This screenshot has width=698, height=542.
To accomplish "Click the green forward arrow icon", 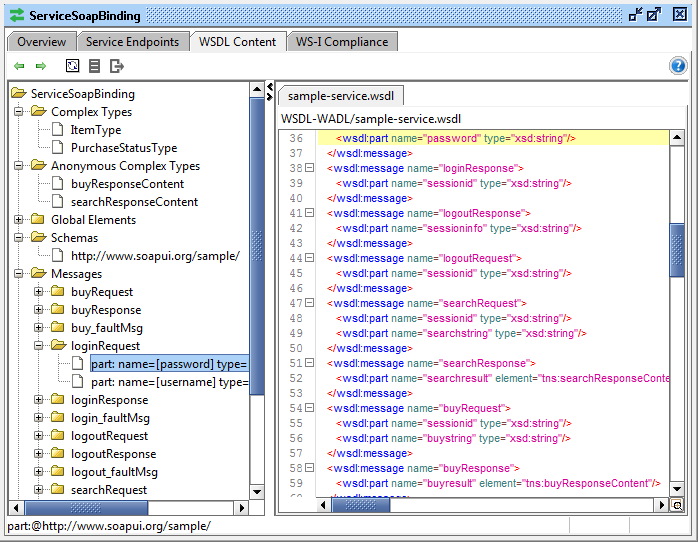I will 41,66.
